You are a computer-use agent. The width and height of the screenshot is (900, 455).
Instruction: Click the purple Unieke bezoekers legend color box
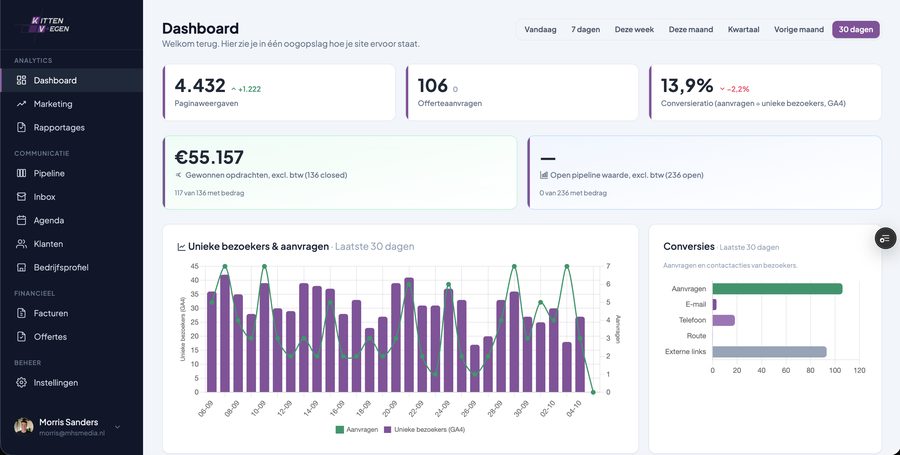[387, 429]
